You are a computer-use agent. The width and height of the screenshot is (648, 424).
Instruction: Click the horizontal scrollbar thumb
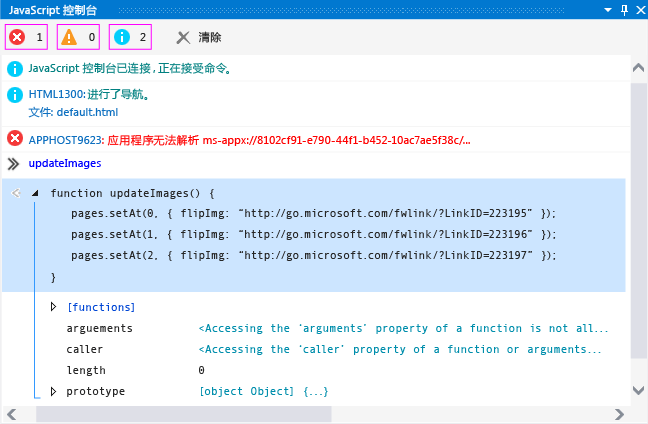184,414
